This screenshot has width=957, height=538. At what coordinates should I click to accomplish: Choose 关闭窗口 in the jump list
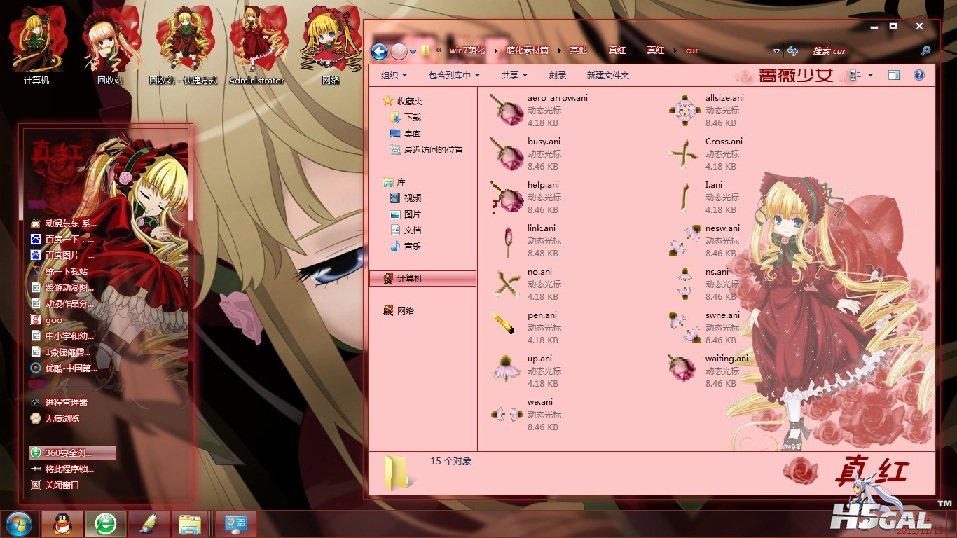pos(55,485)
